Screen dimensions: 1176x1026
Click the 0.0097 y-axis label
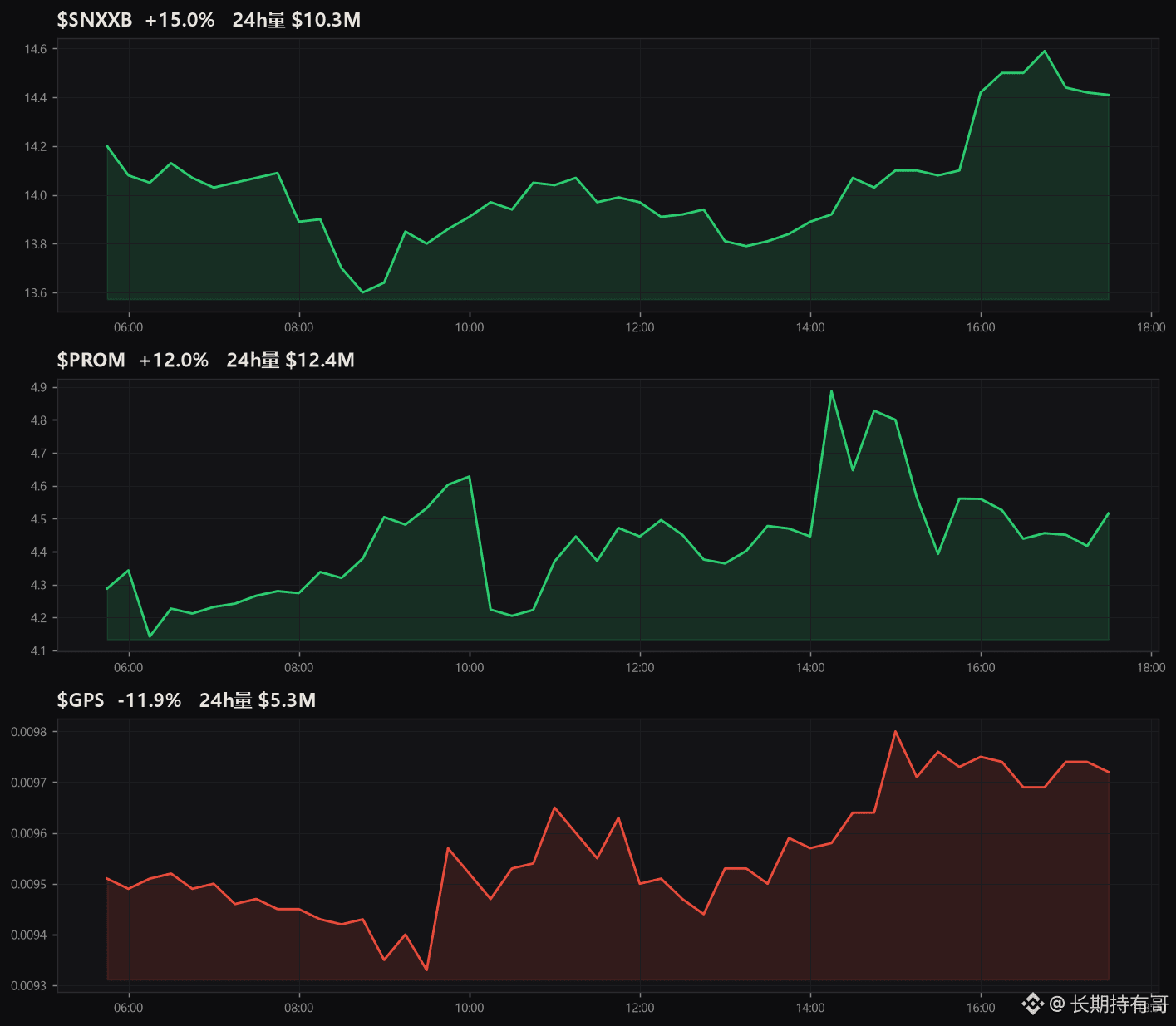tap(29, 783)
